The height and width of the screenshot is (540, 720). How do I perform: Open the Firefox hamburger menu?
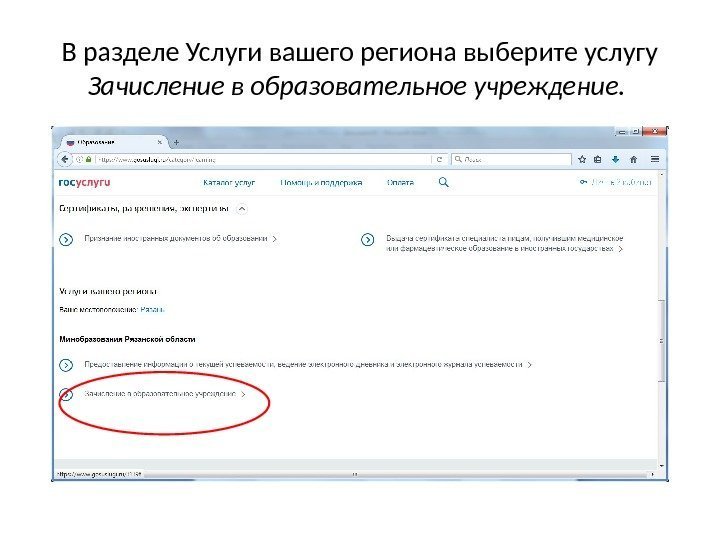655,159
